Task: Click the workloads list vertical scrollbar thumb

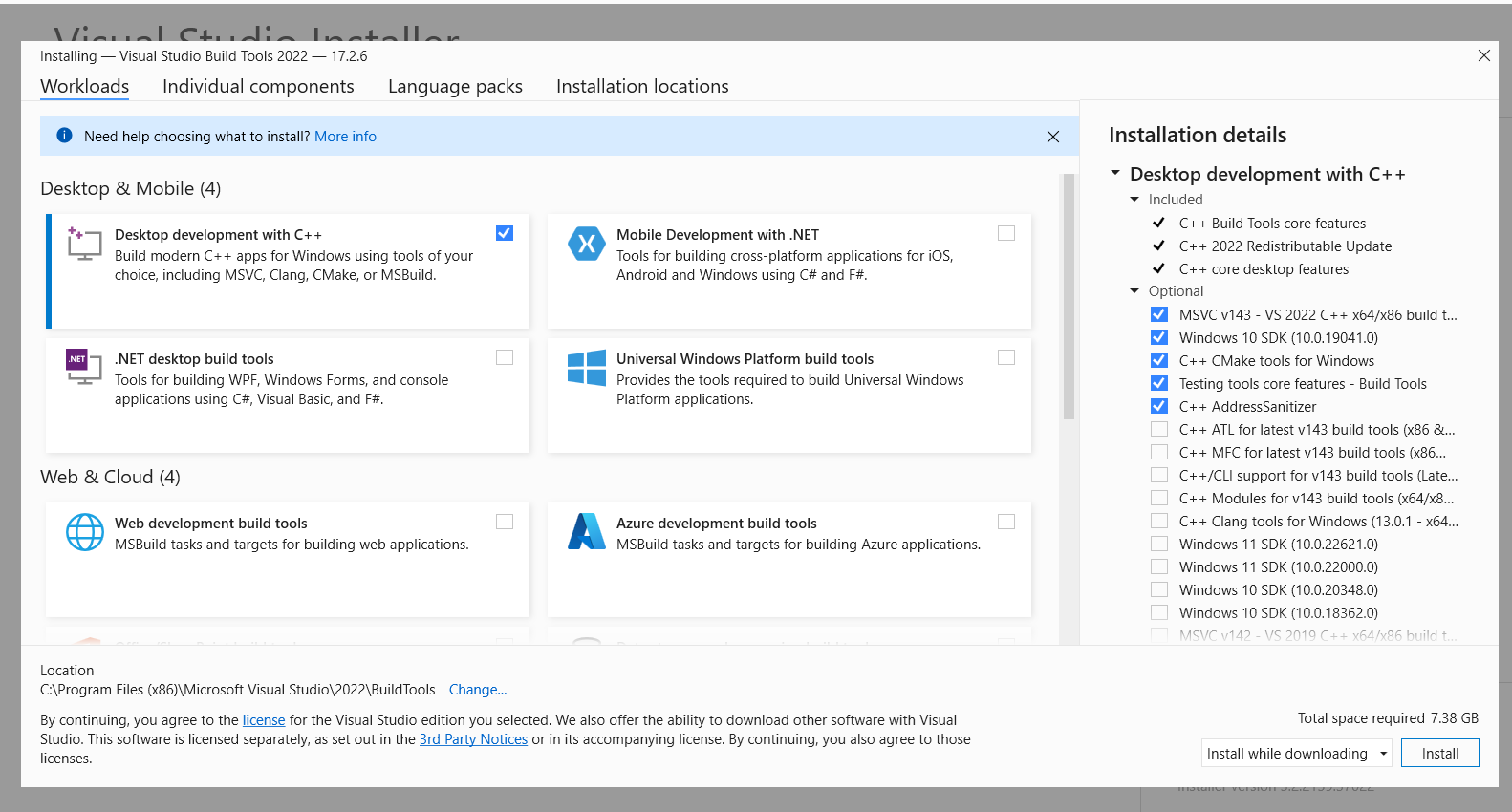Action: (1069, 296)
